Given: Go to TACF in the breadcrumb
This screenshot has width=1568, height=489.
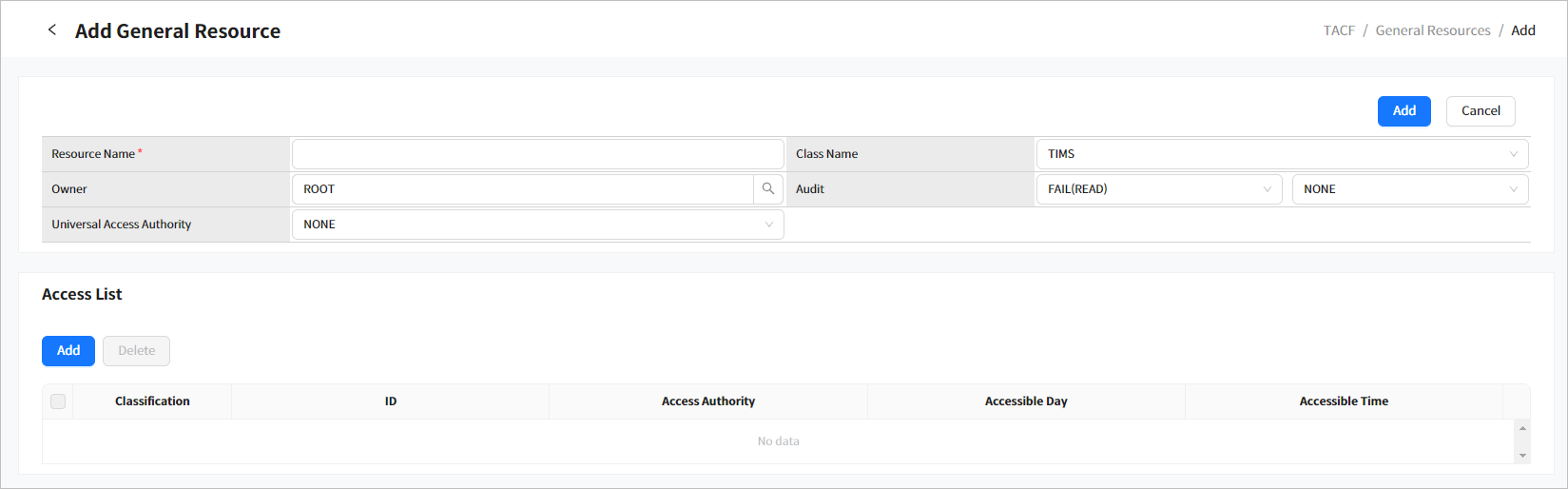Looking at the screenshot, I should (x=1339, y=30).
